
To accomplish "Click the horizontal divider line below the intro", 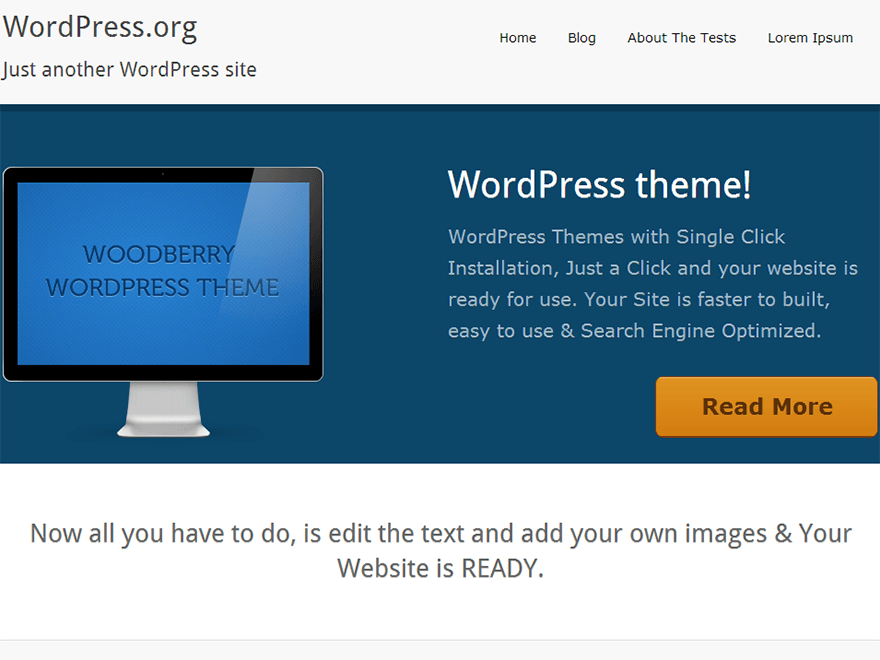I will click(440, 640).
